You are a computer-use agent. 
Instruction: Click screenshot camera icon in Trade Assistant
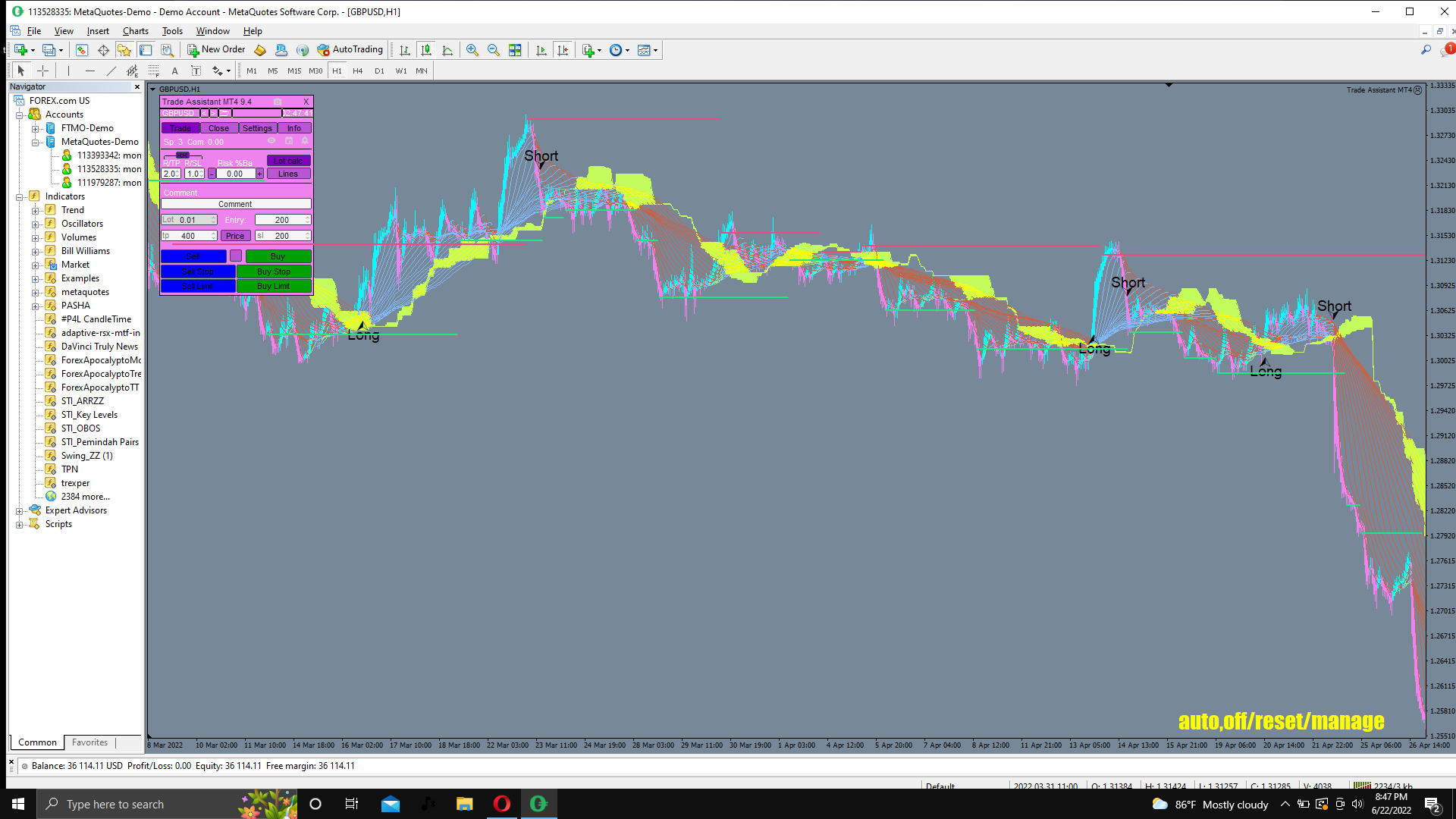[278, 102]
